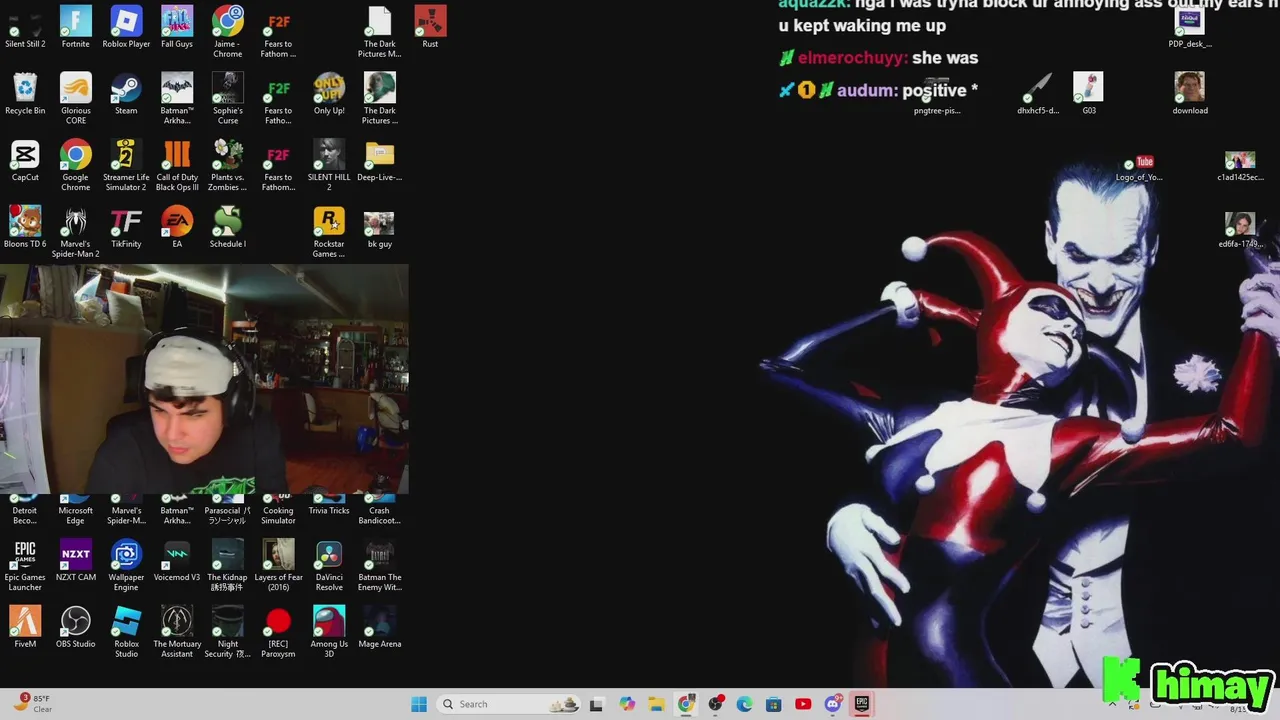Select The Kidnap game icon
The width and height of the screenshot is (1280, 720).
pyautogui.click(x=228, y=566)
